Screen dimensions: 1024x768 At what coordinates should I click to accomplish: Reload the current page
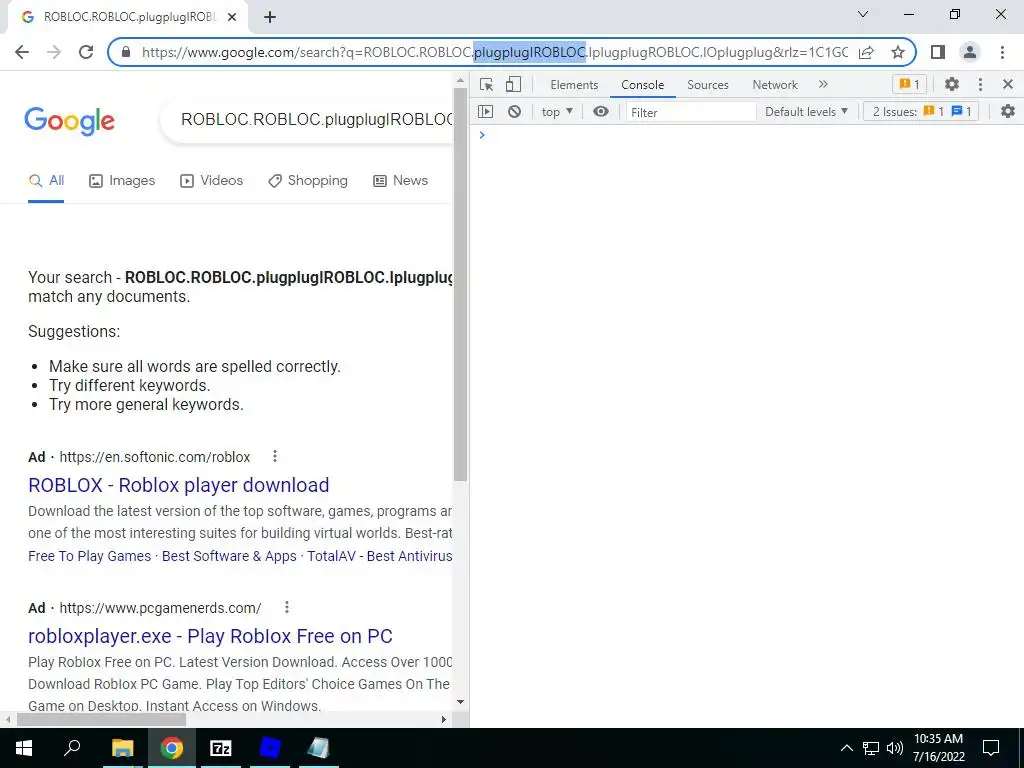coord(86,52)
